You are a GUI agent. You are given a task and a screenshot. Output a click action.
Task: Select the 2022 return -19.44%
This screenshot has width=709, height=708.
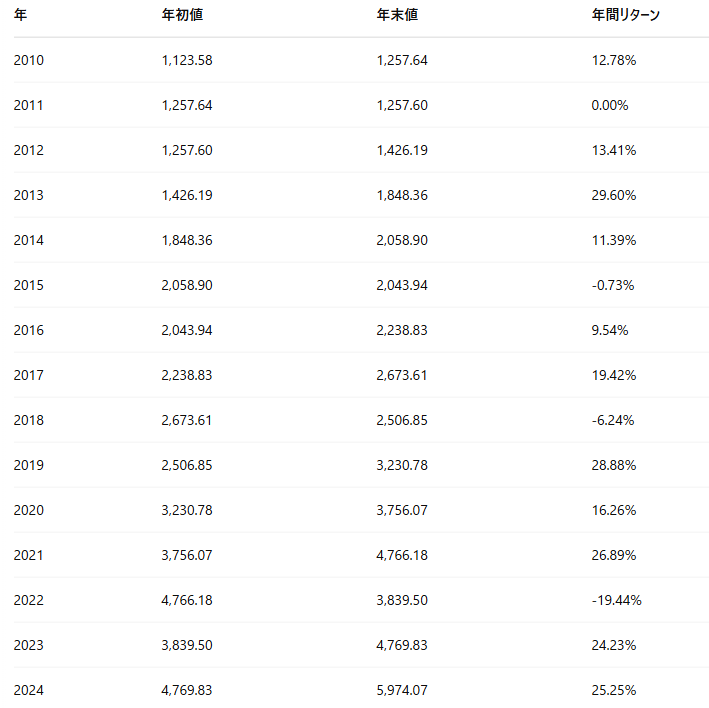pos(616,600)
